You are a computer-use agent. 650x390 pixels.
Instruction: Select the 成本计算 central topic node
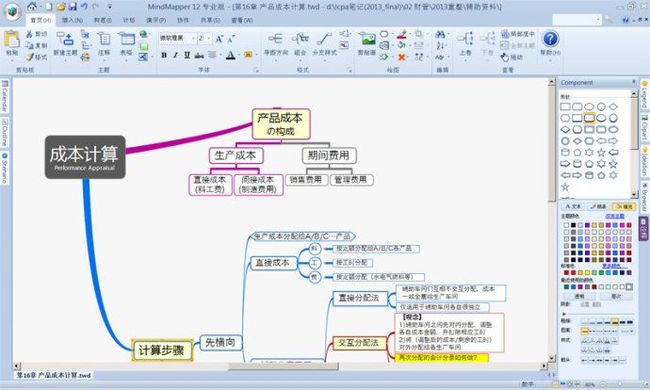coord(85,157)
